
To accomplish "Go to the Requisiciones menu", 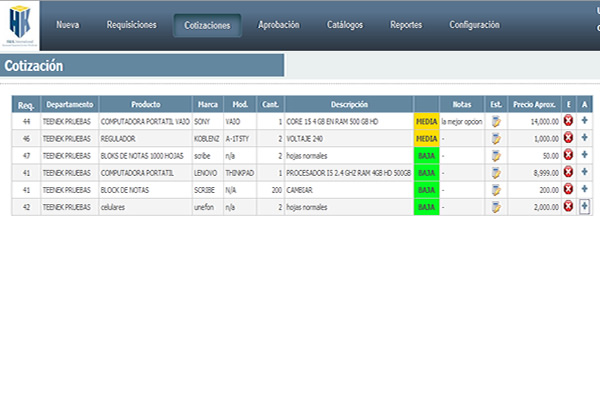I will (x=131, y=25).
